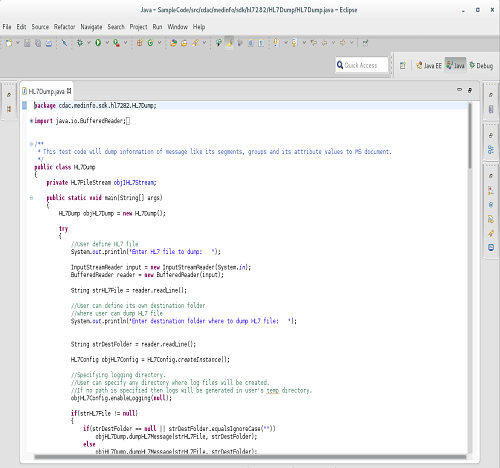The image size is (500, 468).
Task: Toggle Block Selection mode button
Action: [251, 43]
